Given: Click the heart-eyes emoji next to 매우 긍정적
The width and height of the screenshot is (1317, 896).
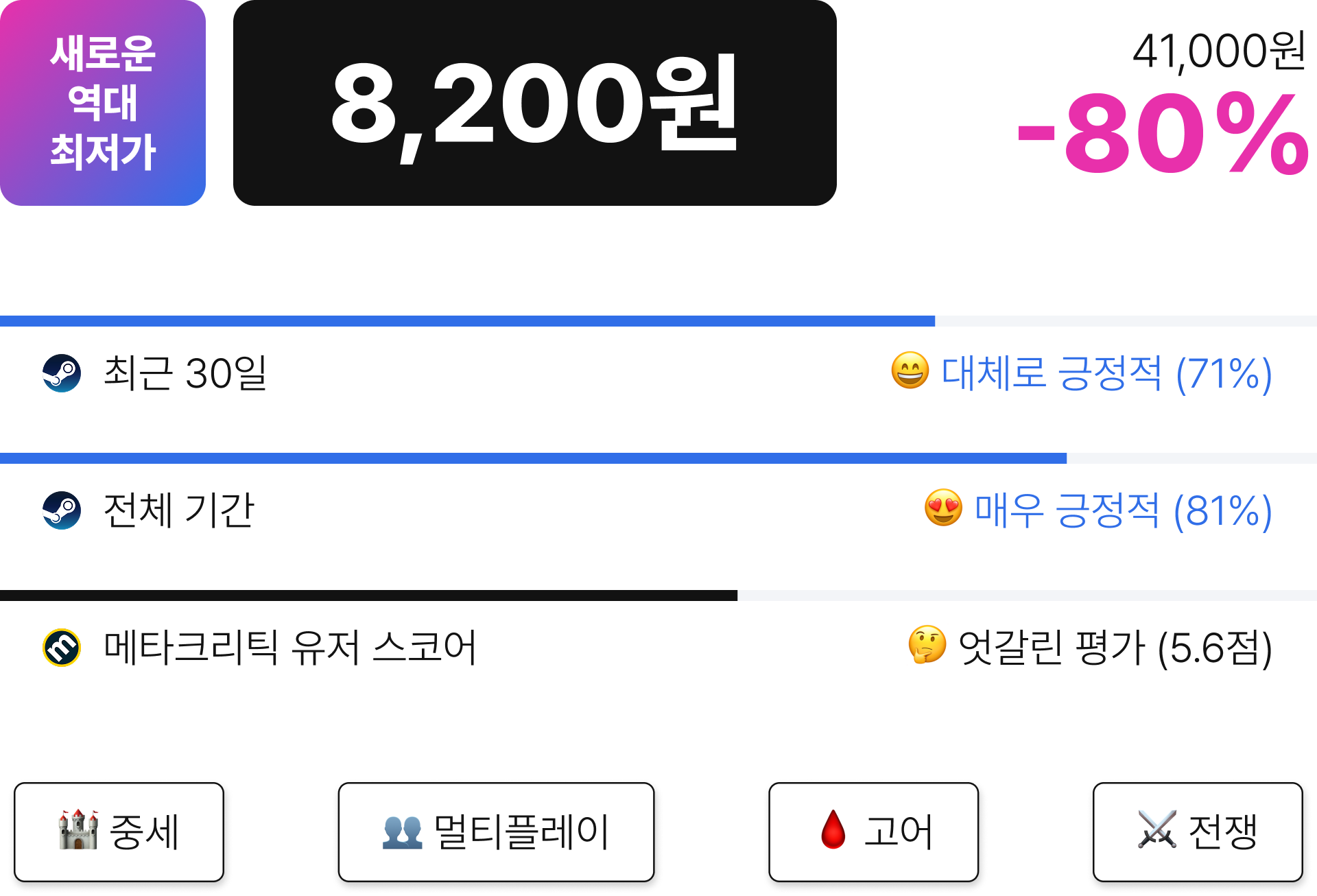Looking at the screenshot, I should click(x=944, y=508).
